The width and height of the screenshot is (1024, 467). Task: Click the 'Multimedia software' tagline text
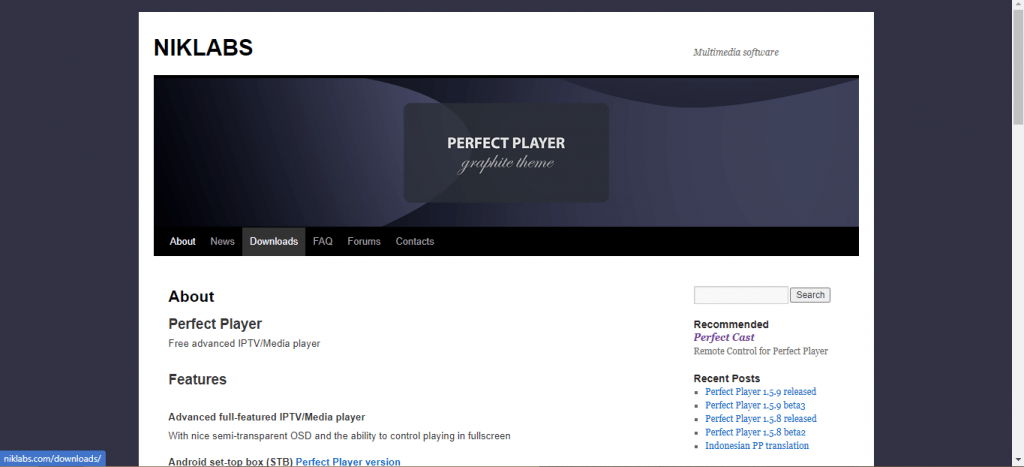[x=736, y=52]
